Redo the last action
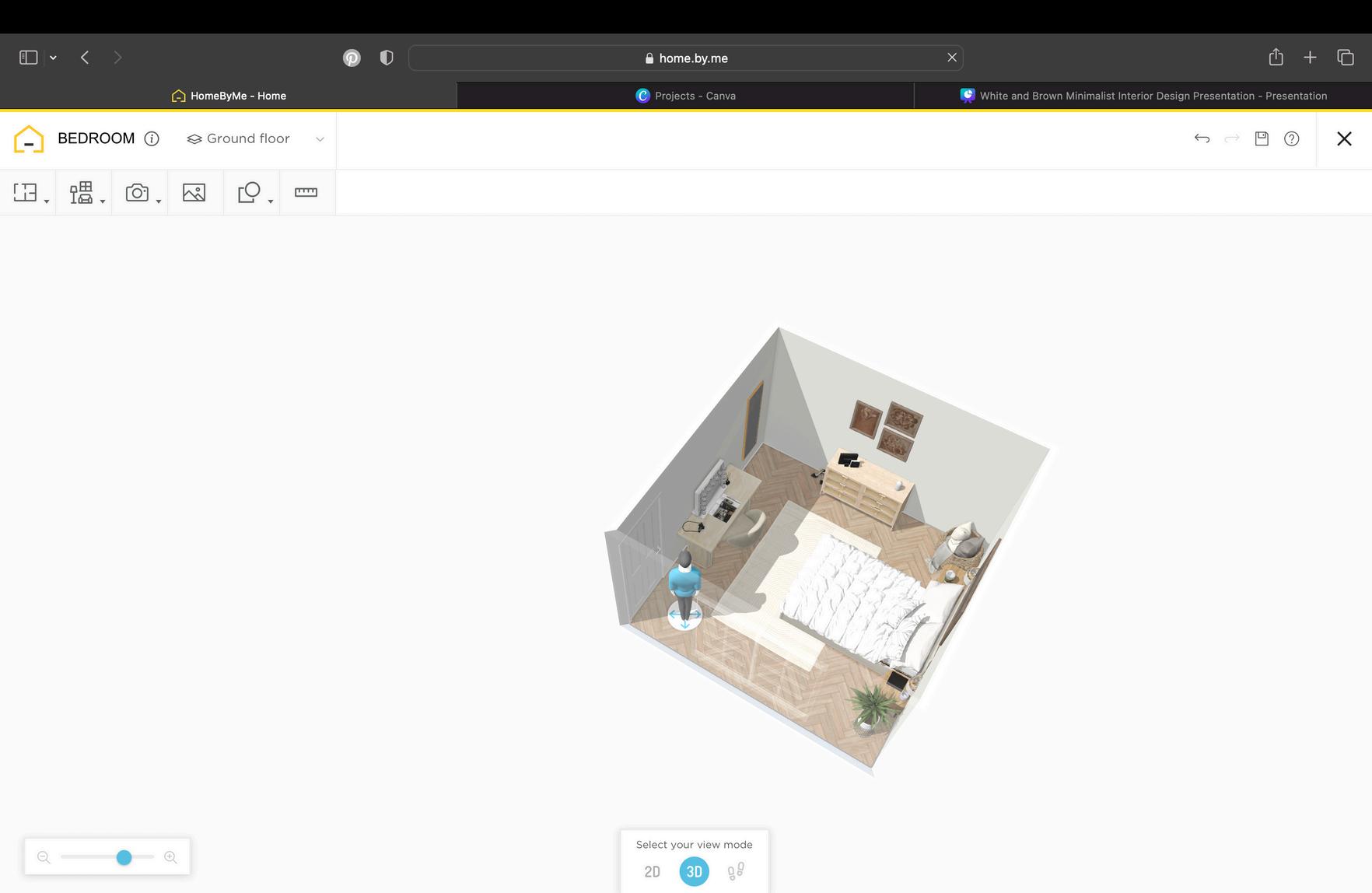The image size is (1372, 893). (1232, 138)
